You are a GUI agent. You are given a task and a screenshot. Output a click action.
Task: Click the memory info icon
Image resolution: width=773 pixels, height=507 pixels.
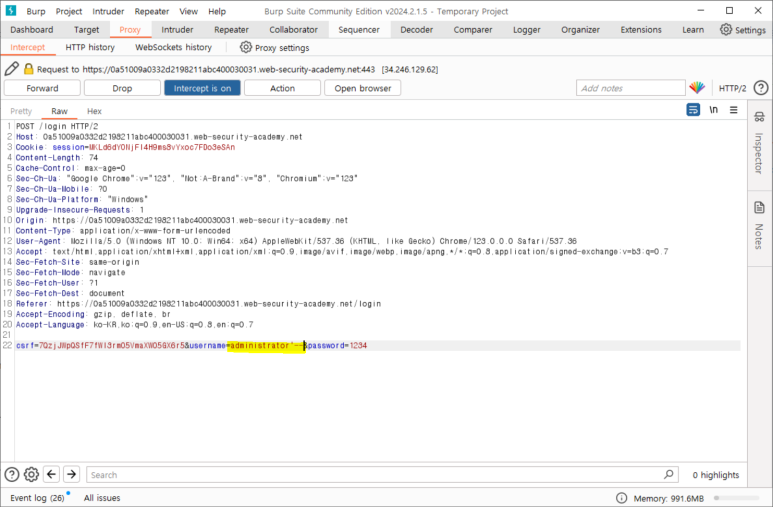click(x=622, y=498)
